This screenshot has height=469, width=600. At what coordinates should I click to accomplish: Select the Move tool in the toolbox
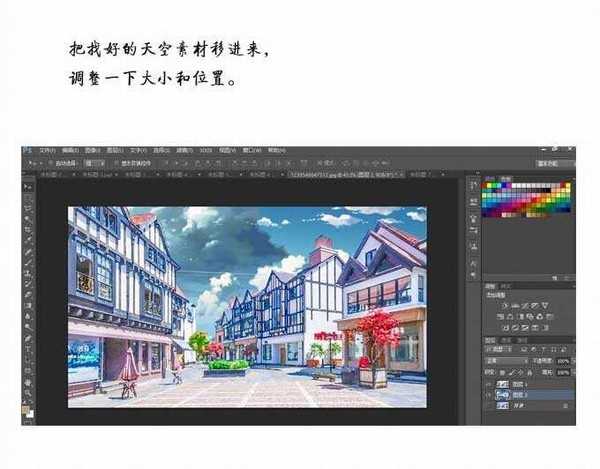pyautogui.click(x=30, y=186)
